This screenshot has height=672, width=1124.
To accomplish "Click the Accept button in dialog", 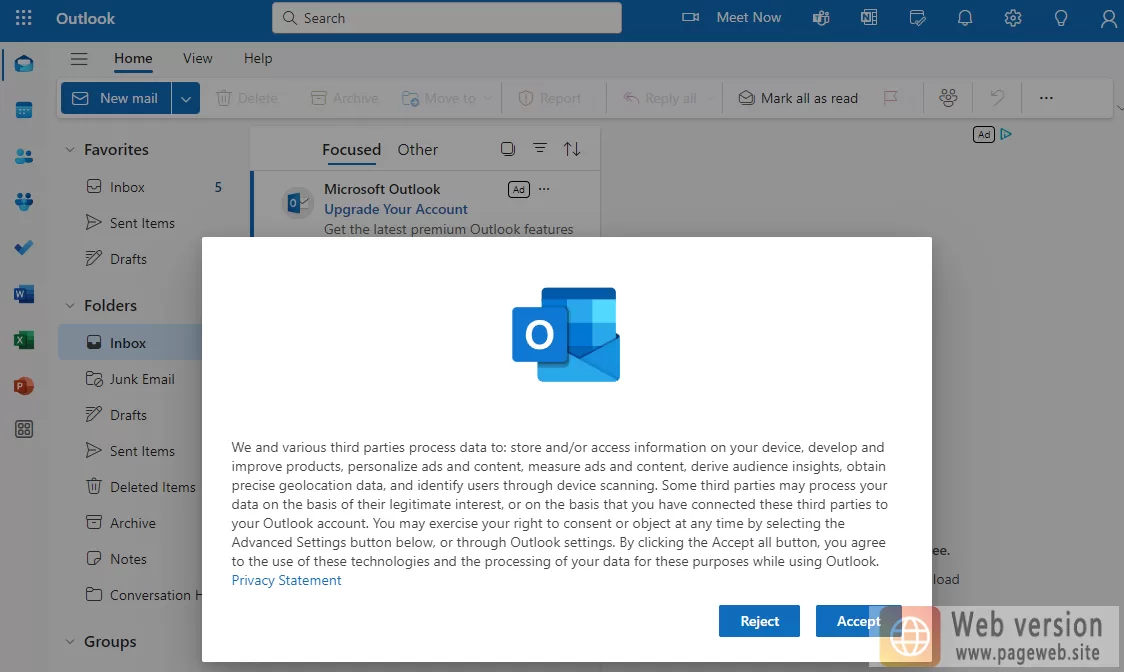I will click(x=858, y=621).
